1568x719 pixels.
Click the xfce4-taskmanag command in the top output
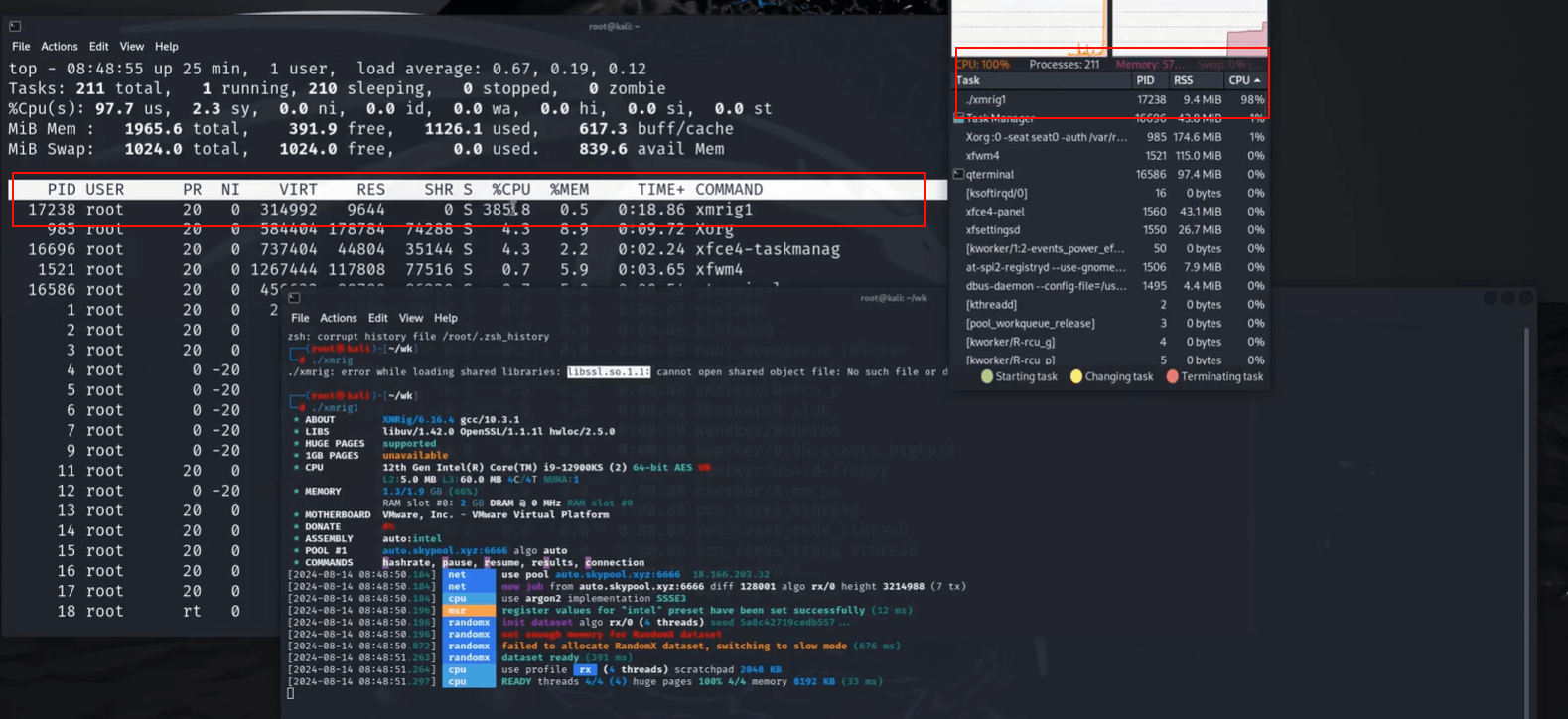(768, 249)
